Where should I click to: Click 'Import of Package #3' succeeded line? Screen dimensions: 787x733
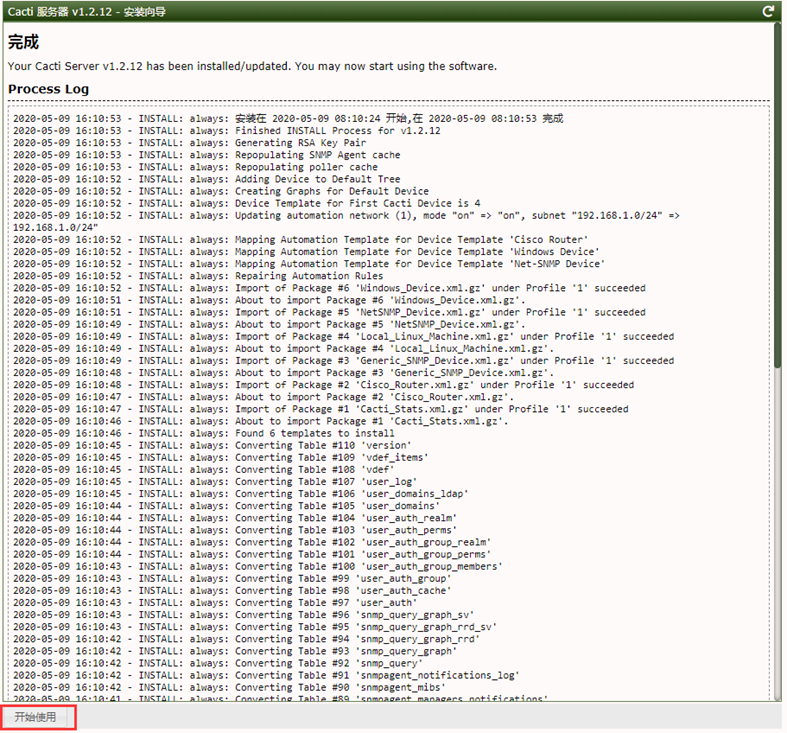tap(344, 360)
